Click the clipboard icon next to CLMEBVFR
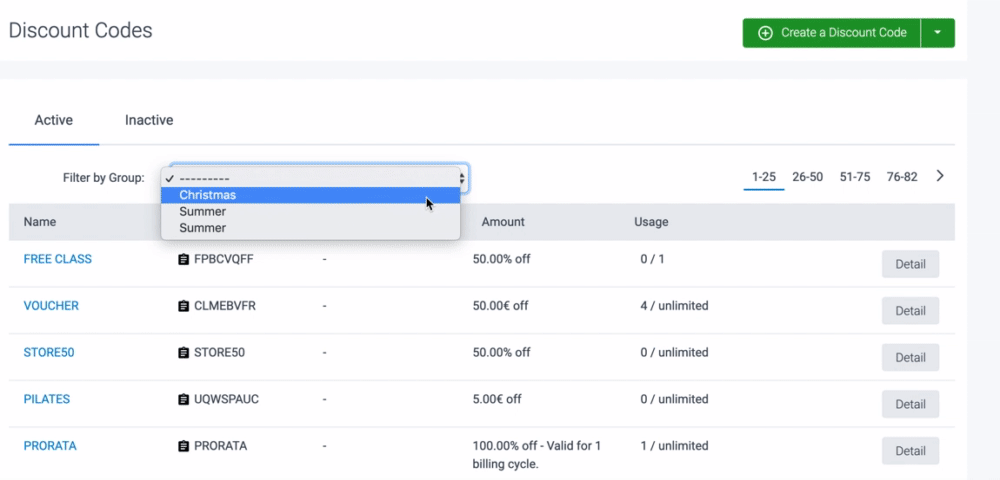1000x480 pixels. tap(183, 306)
